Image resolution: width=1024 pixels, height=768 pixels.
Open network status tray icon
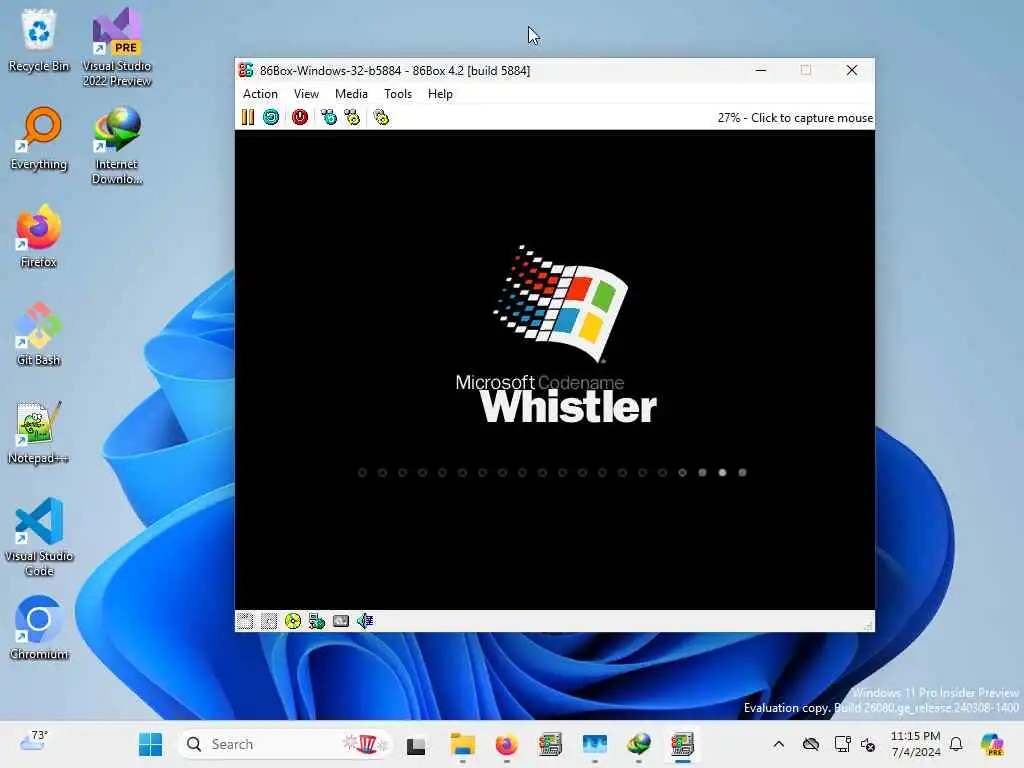842,744
